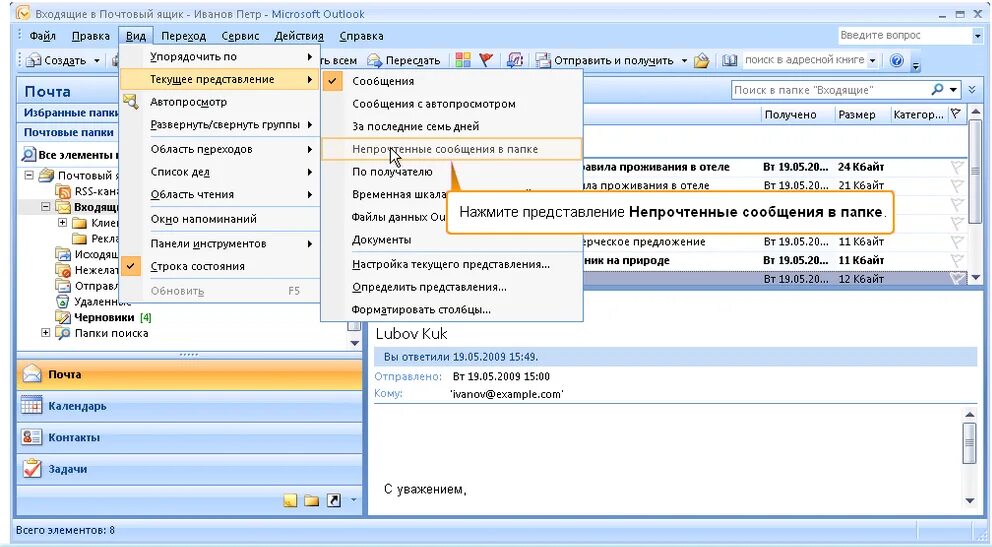This screenshot has width=992, height=547.
Task: Open Настройка текущего представления...
Action: tap(452, 264)
